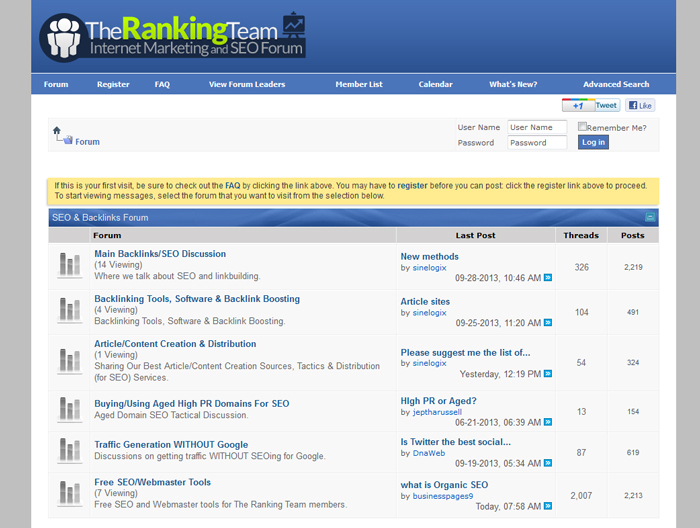The image size is (700, 528).
Task: Collapse the SEO & Backlinks Forum category
Action: (x=650, y=217)
